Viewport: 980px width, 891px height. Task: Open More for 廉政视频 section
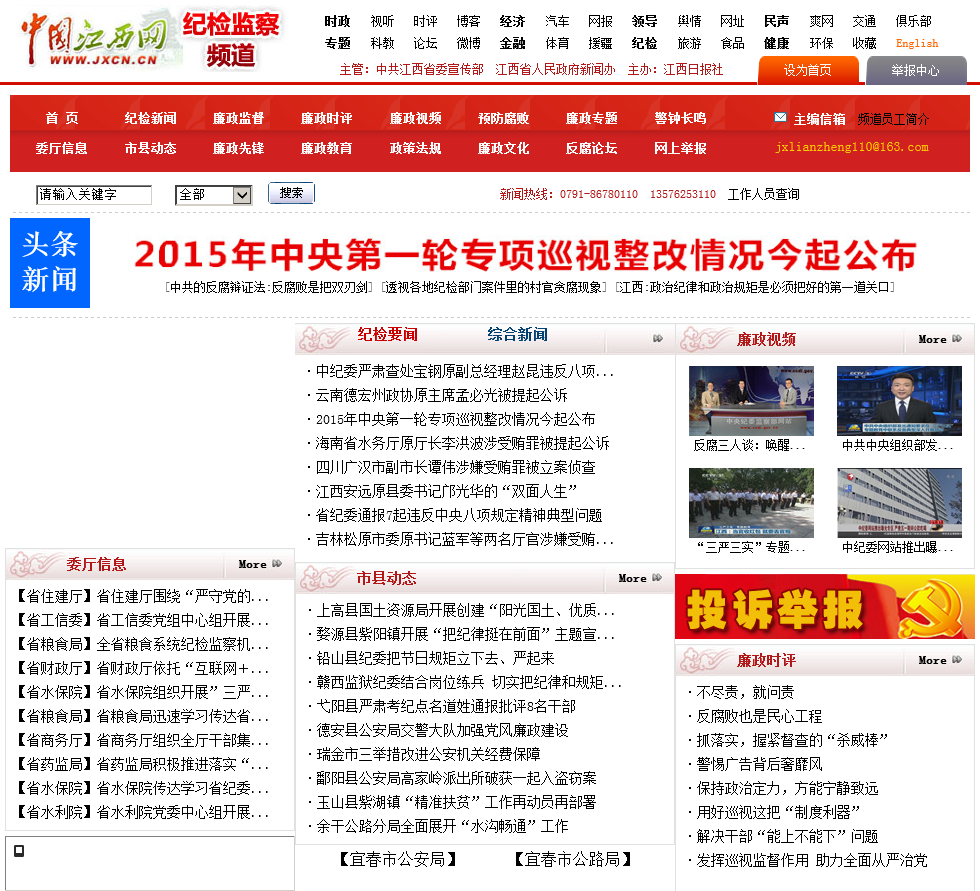click(939, 339)
